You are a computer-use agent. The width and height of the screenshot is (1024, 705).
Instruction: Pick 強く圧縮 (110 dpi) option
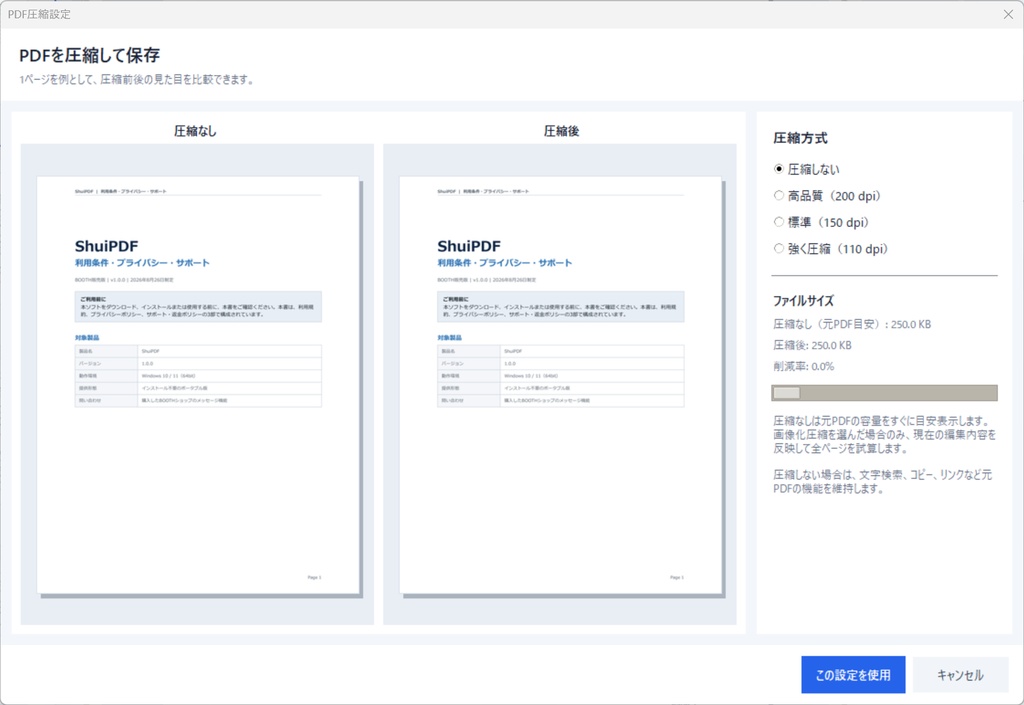tap(831, 249)
